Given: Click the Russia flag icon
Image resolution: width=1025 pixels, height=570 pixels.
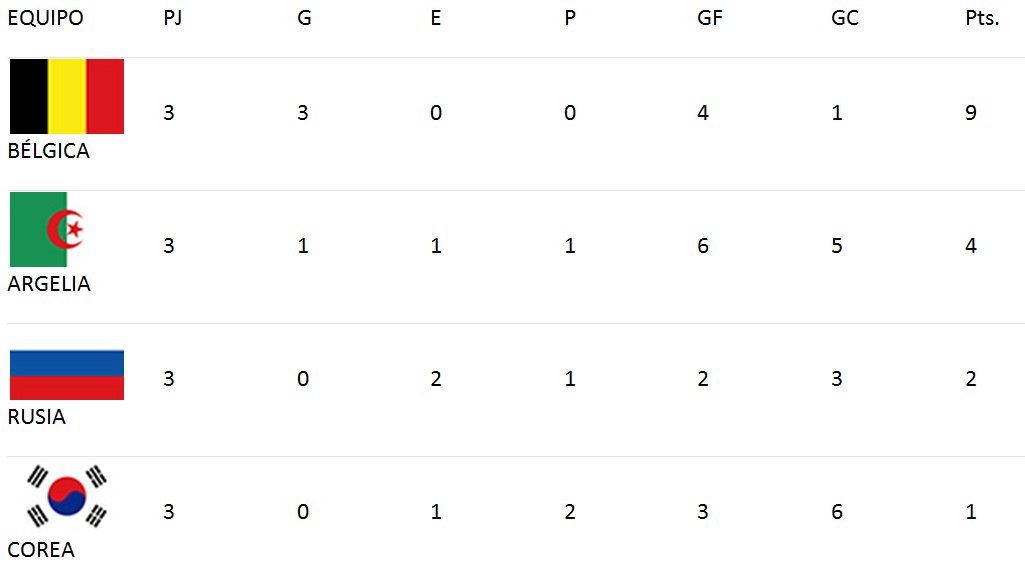Looking at the screenshot, I should click(x=67, y=375).
